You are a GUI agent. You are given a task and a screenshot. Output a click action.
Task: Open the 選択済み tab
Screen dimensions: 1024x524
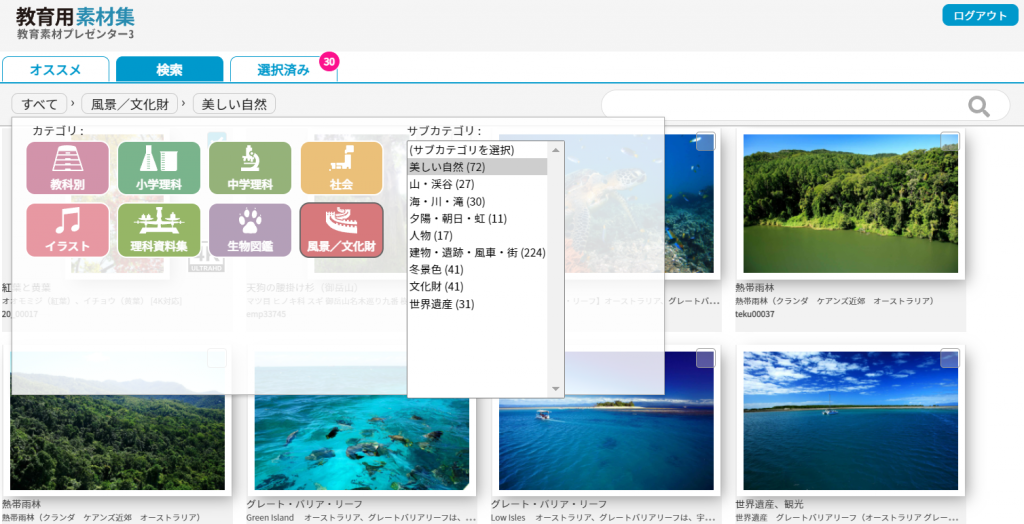283,70
